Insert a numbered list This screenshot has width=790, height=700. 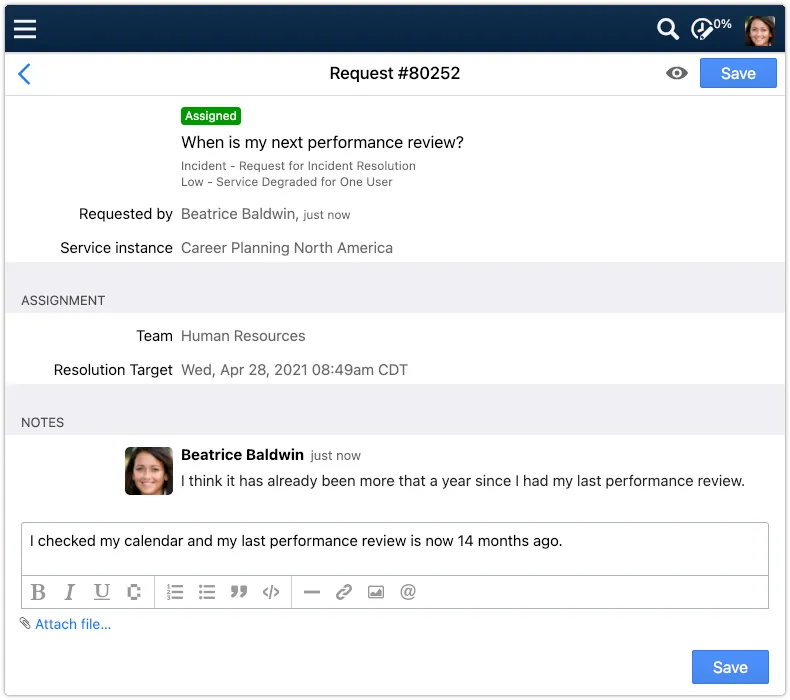tap(175, 592)
